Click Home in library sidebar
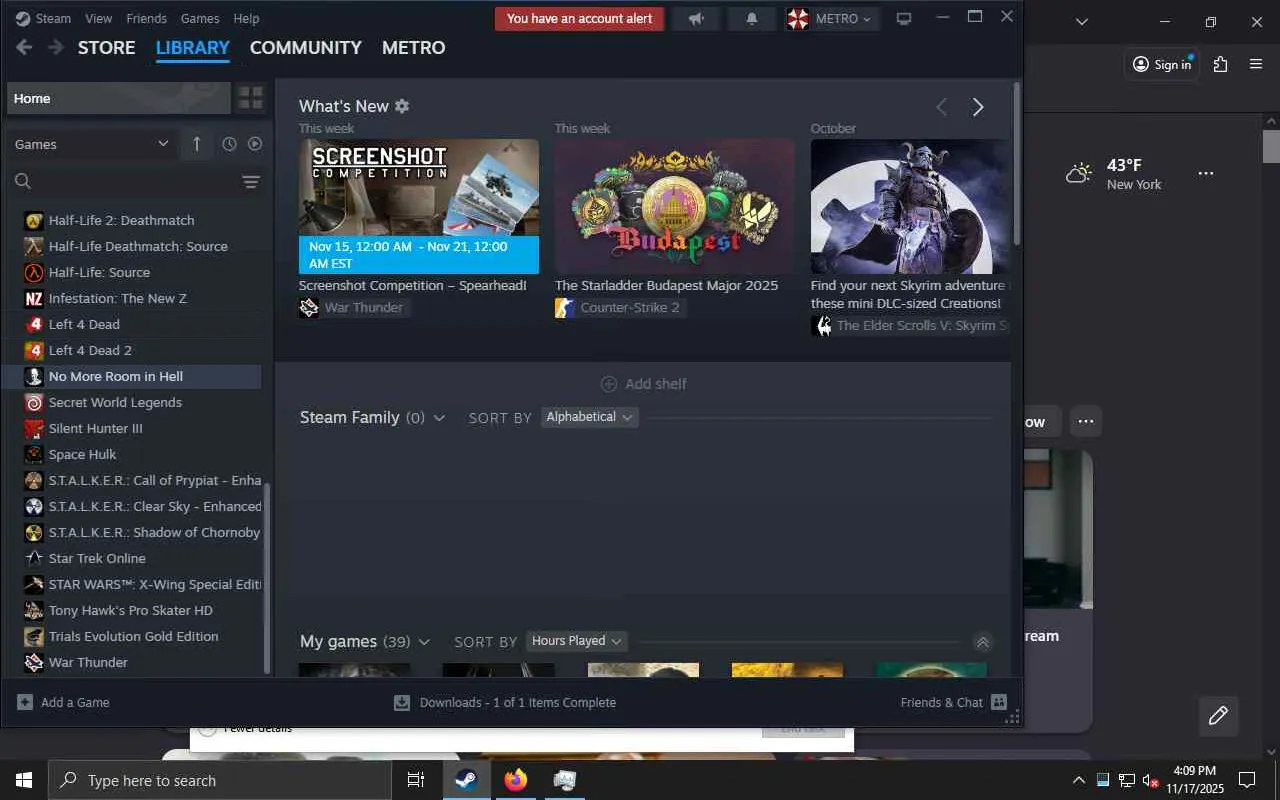Screen dimensions: 1280x800 coord(119,98)
